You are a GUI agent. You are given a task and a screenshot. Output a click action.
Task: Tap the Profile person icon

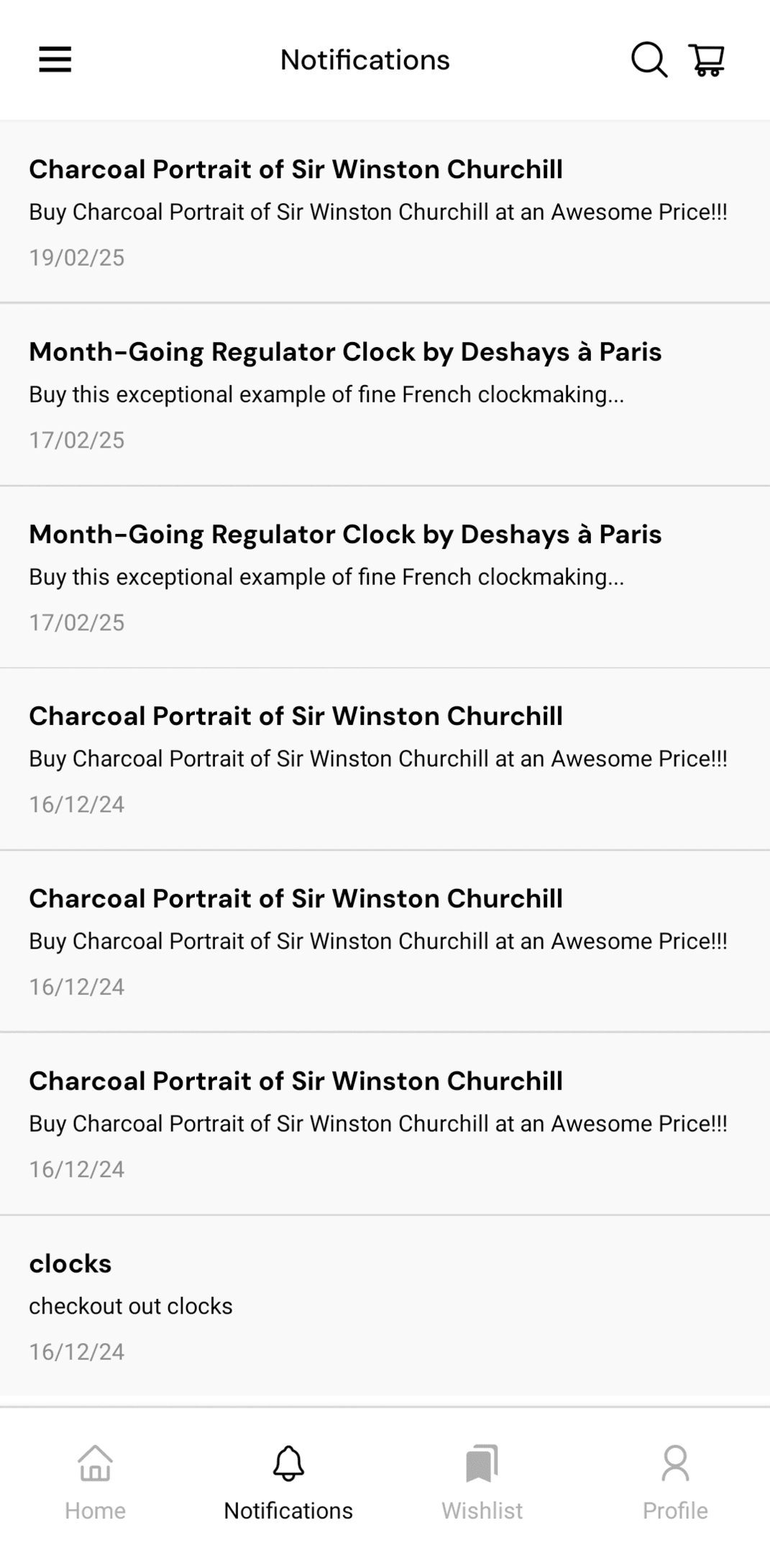click(x=675, y=1463)
